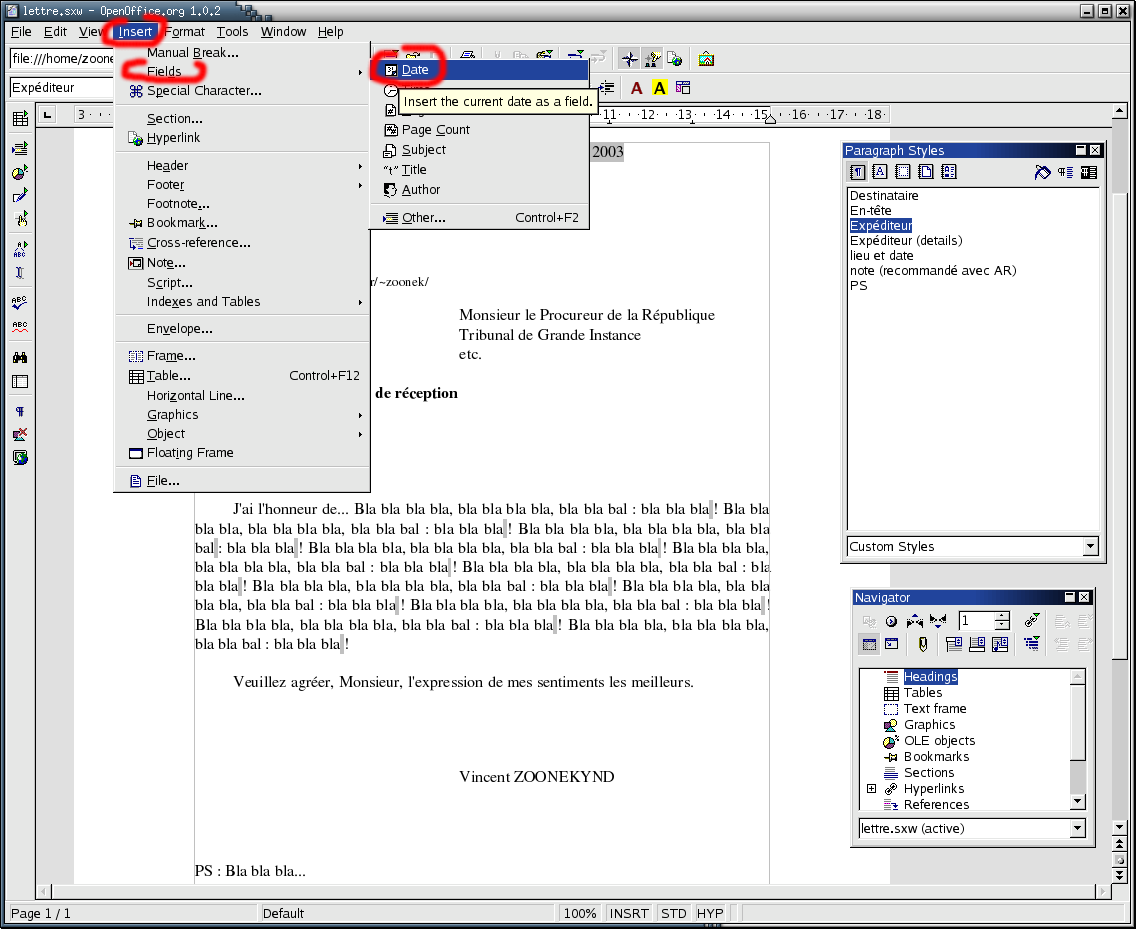Click Font Color red A icon
1136x929 pixels.
[636, 88]
